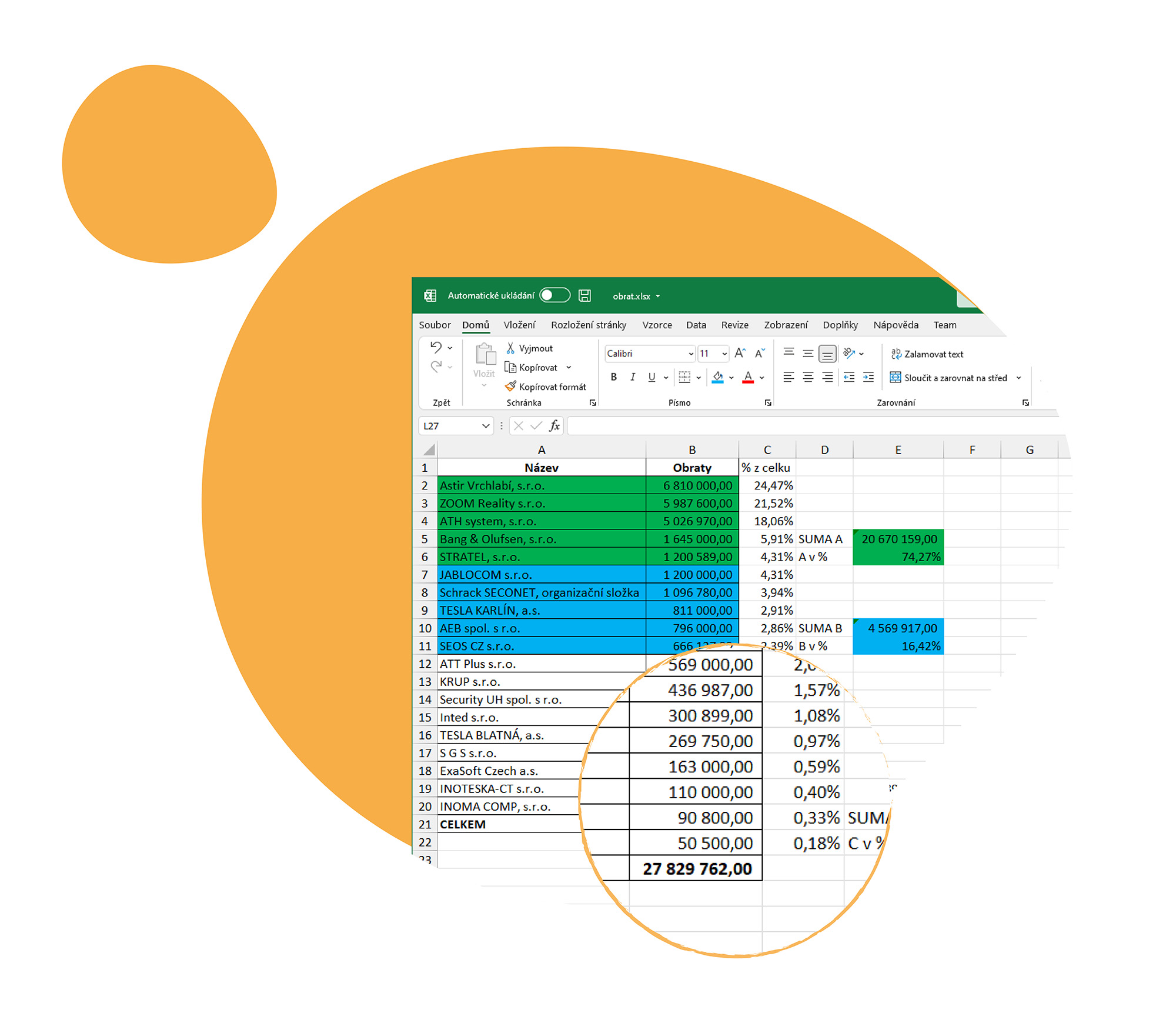Expand the fill color dropdown arrow

coord(731,378)
